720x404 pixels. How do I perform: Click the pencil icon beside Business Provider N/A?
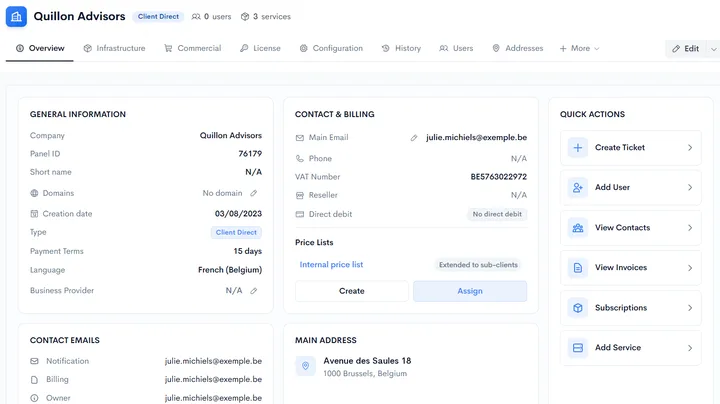(253, 291)
